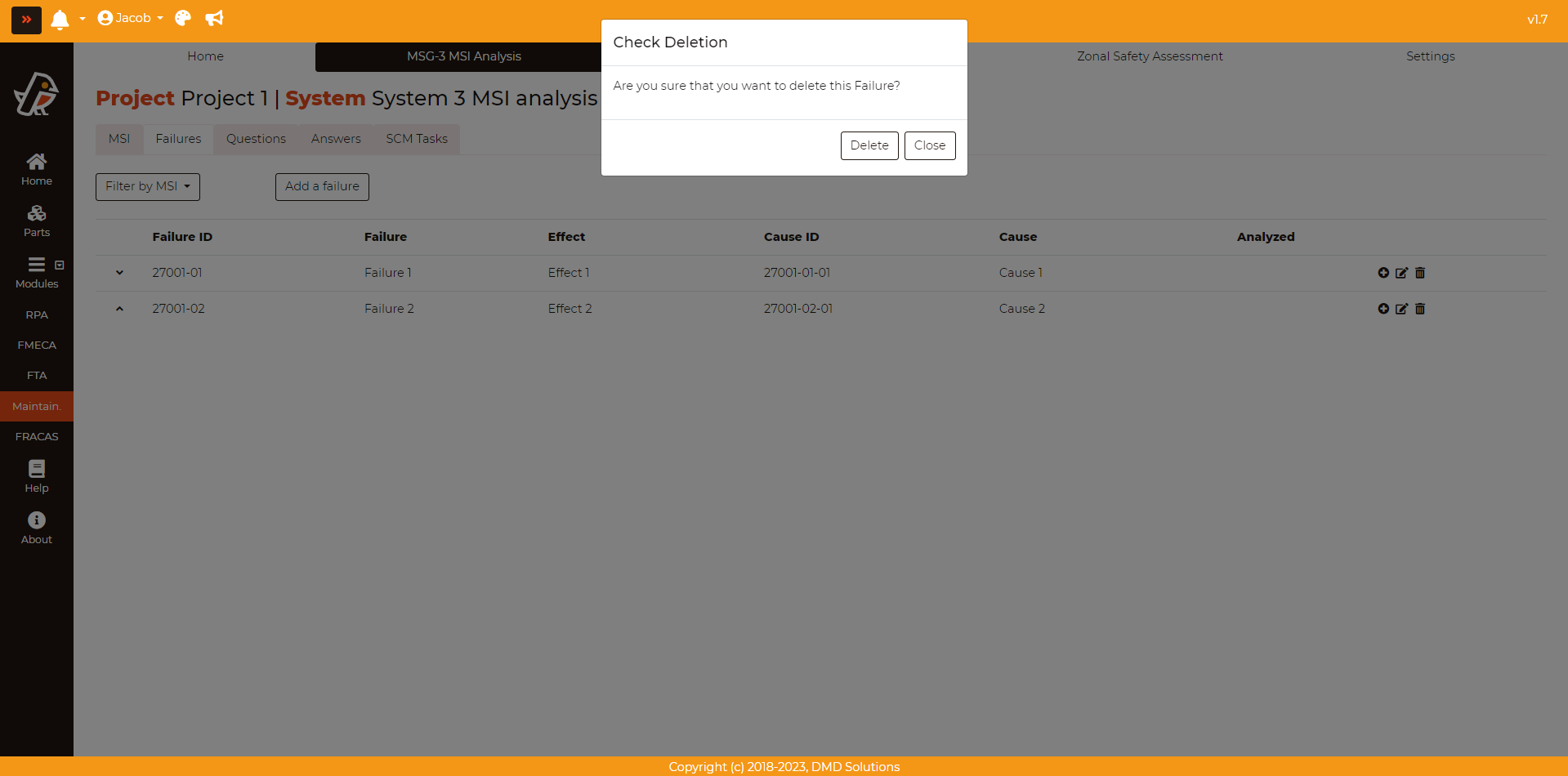The height and width of the screenshot is (776, 1568).
Task: Open the Jacob user menu
Action: [x=130, y=18]
